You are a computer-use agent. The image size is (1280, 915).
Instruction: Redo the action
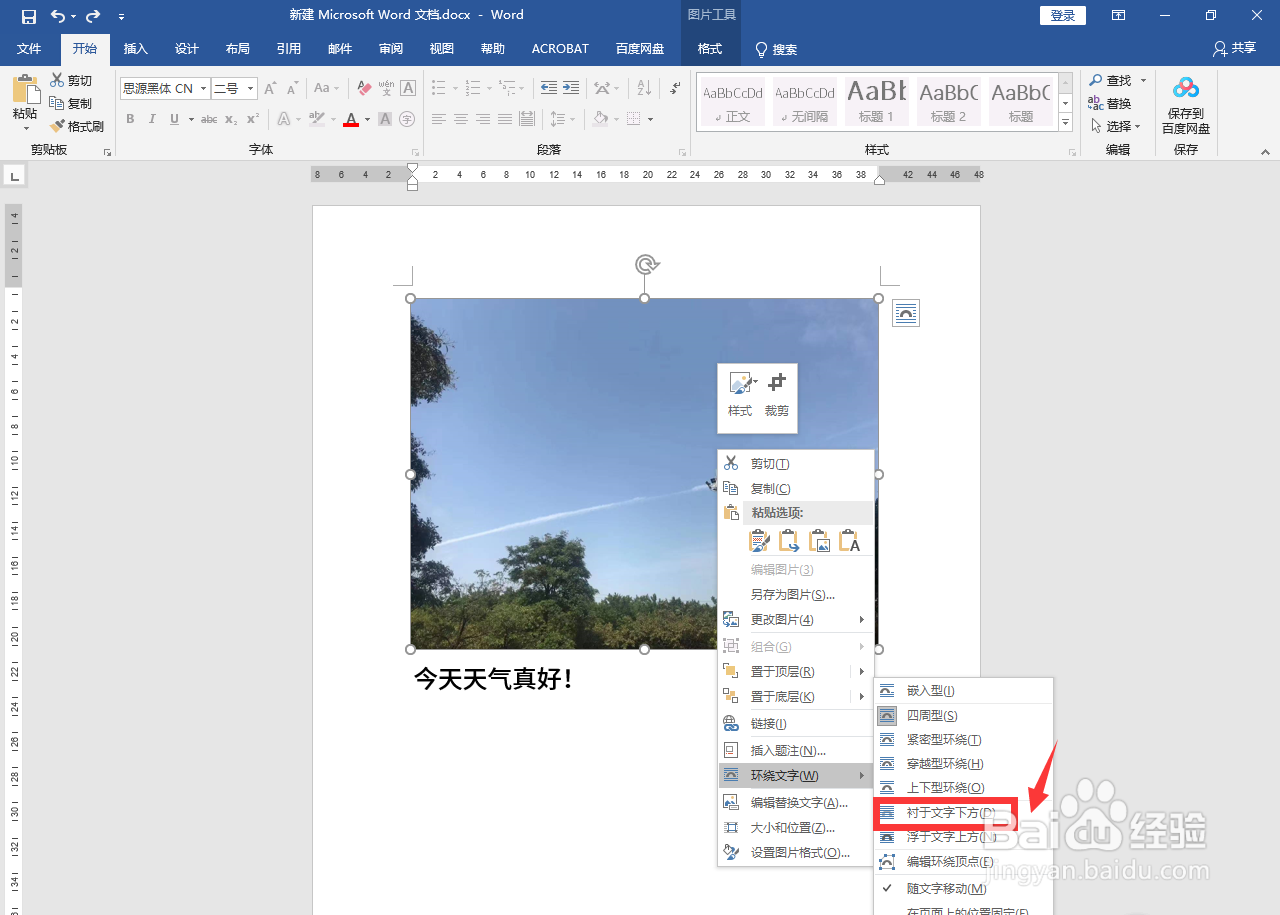(93, 16)
